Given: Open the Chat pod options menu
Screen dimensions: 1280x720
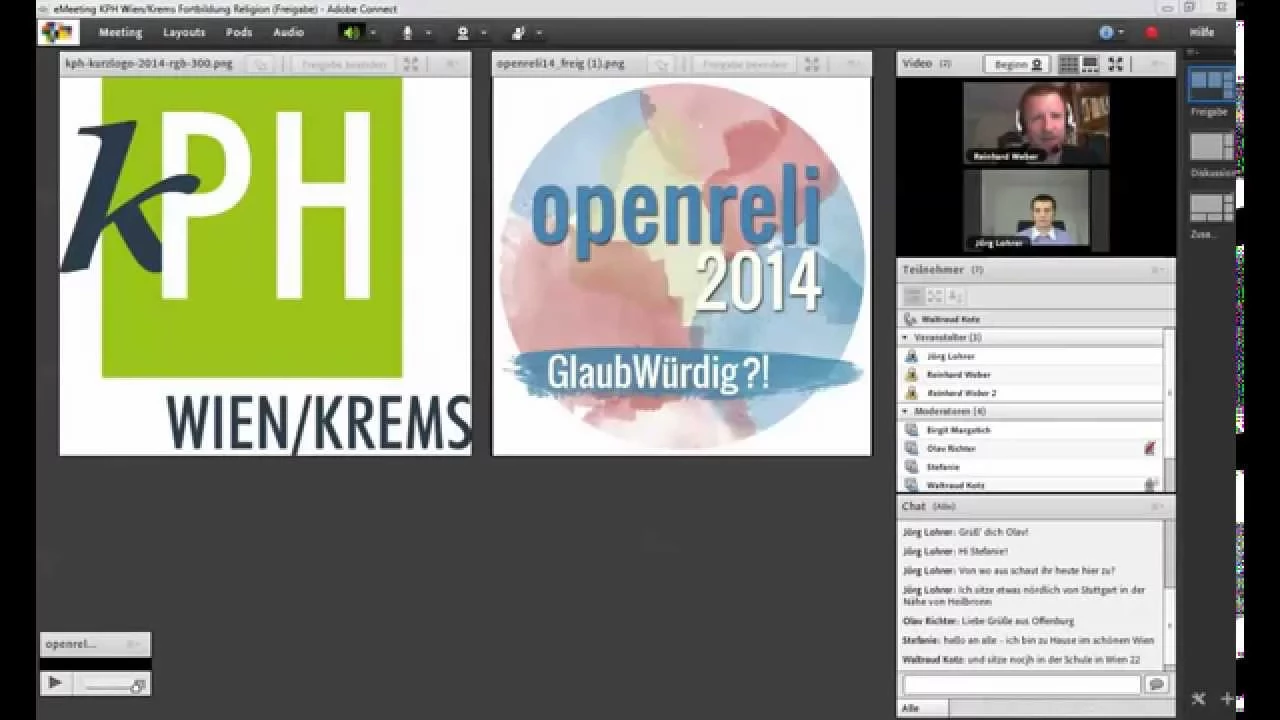Looking at the screenshot, I should click(x=1158, y=507).
